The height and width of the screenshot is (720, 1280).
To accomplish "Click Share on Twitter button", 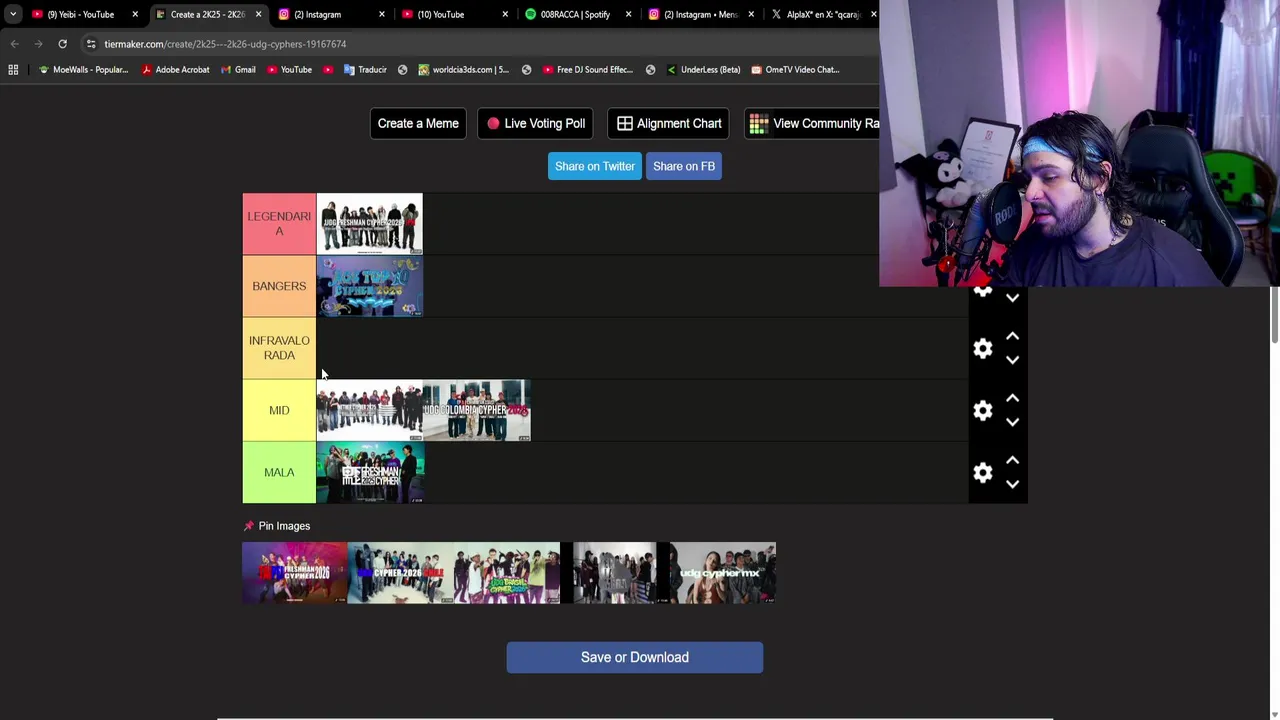I will tap(595, 166).
